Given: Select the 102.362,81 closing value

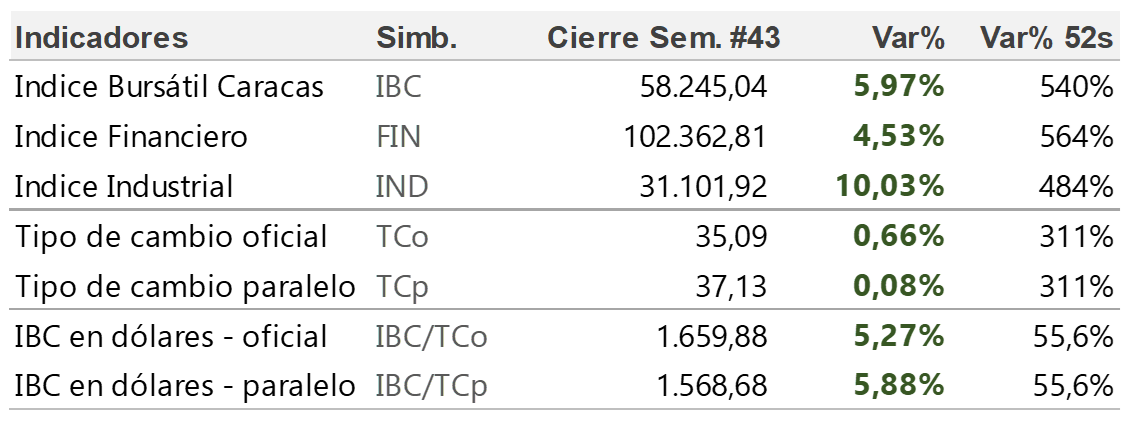Looking at the screenshot, I should coord(695,137).
